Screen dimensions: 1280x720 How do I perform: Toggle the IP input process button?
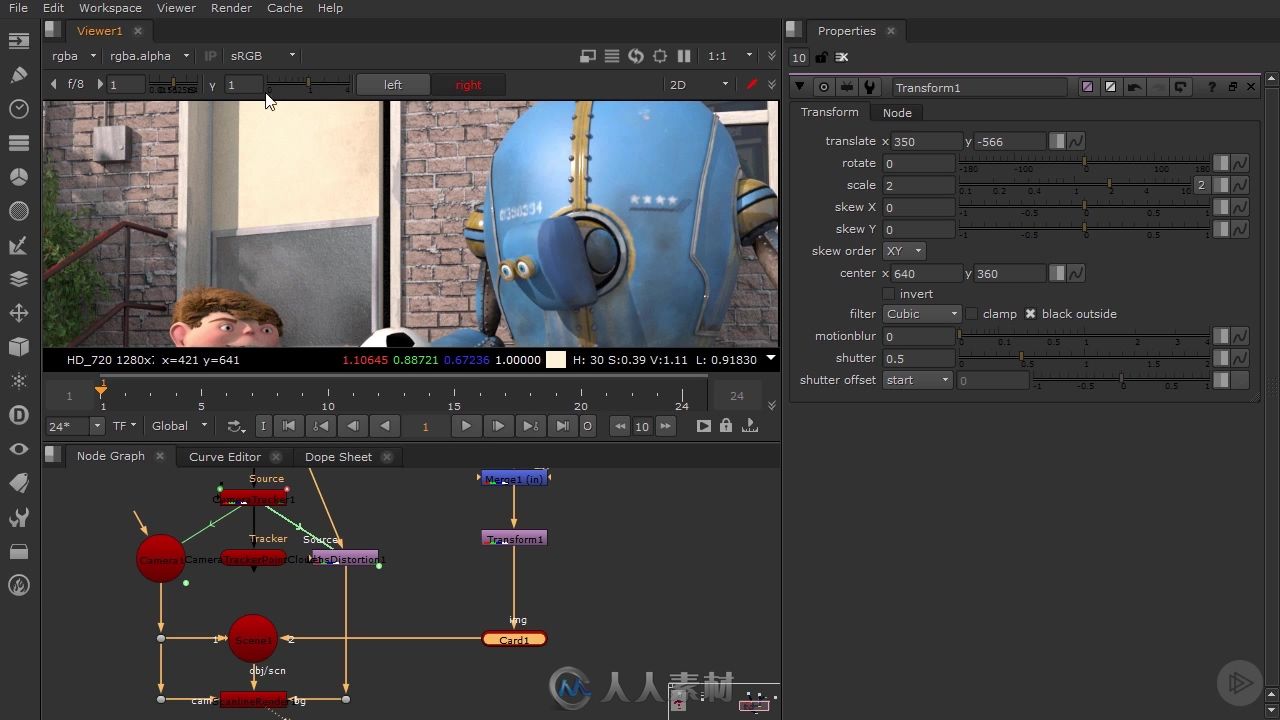(210, 56)
